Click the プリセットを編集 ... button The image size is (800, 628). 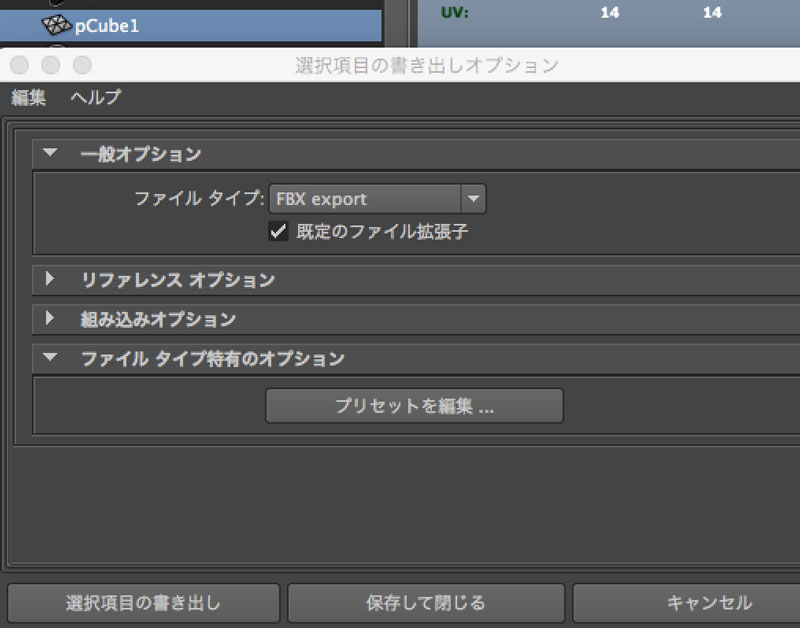(414, 406)
